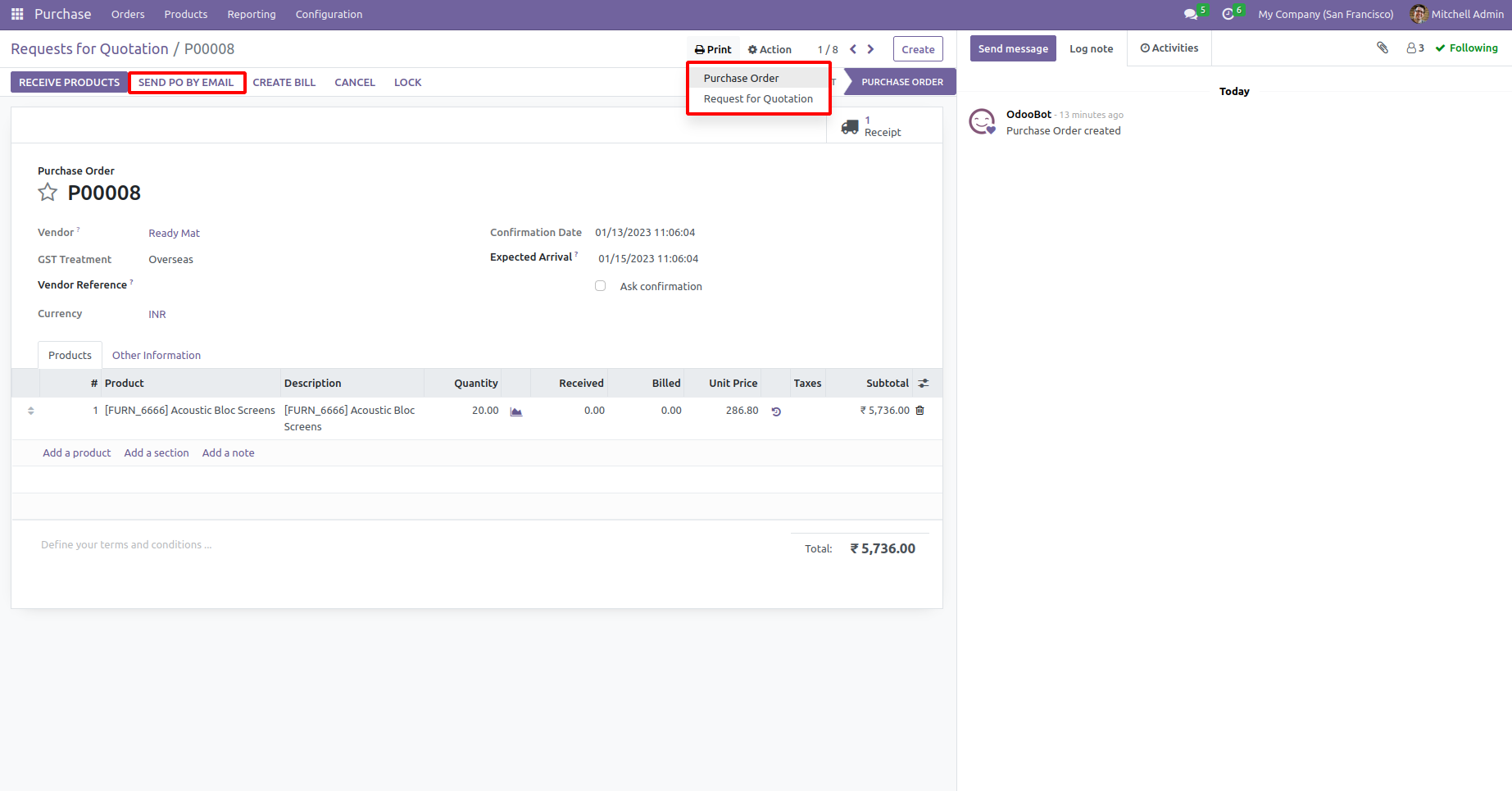Go to previous record arrow

point(853,49)
